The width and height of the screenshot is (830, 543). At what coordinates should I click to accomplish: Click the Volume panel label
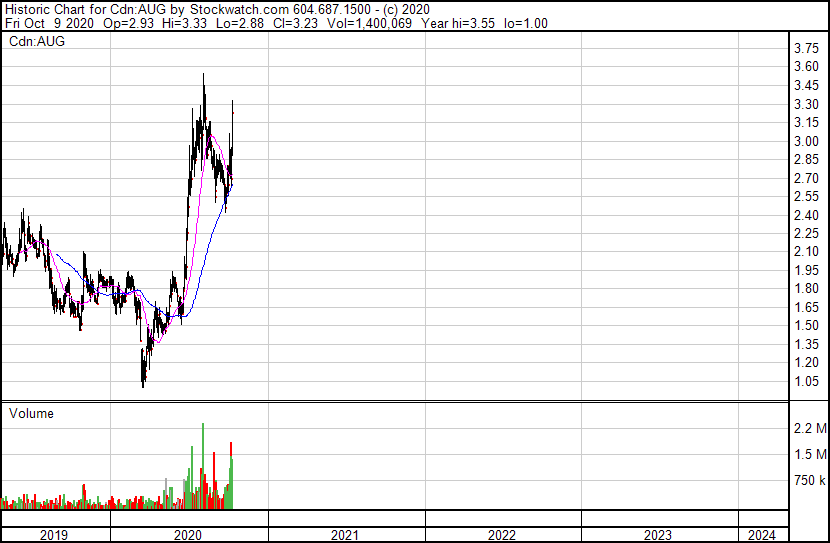31,413
